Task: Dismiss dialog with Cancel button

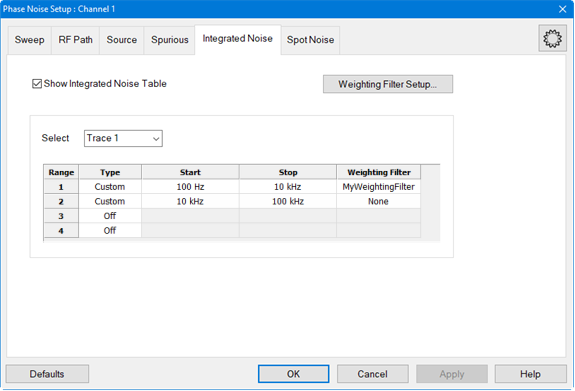Action: [x=373, y=374]
